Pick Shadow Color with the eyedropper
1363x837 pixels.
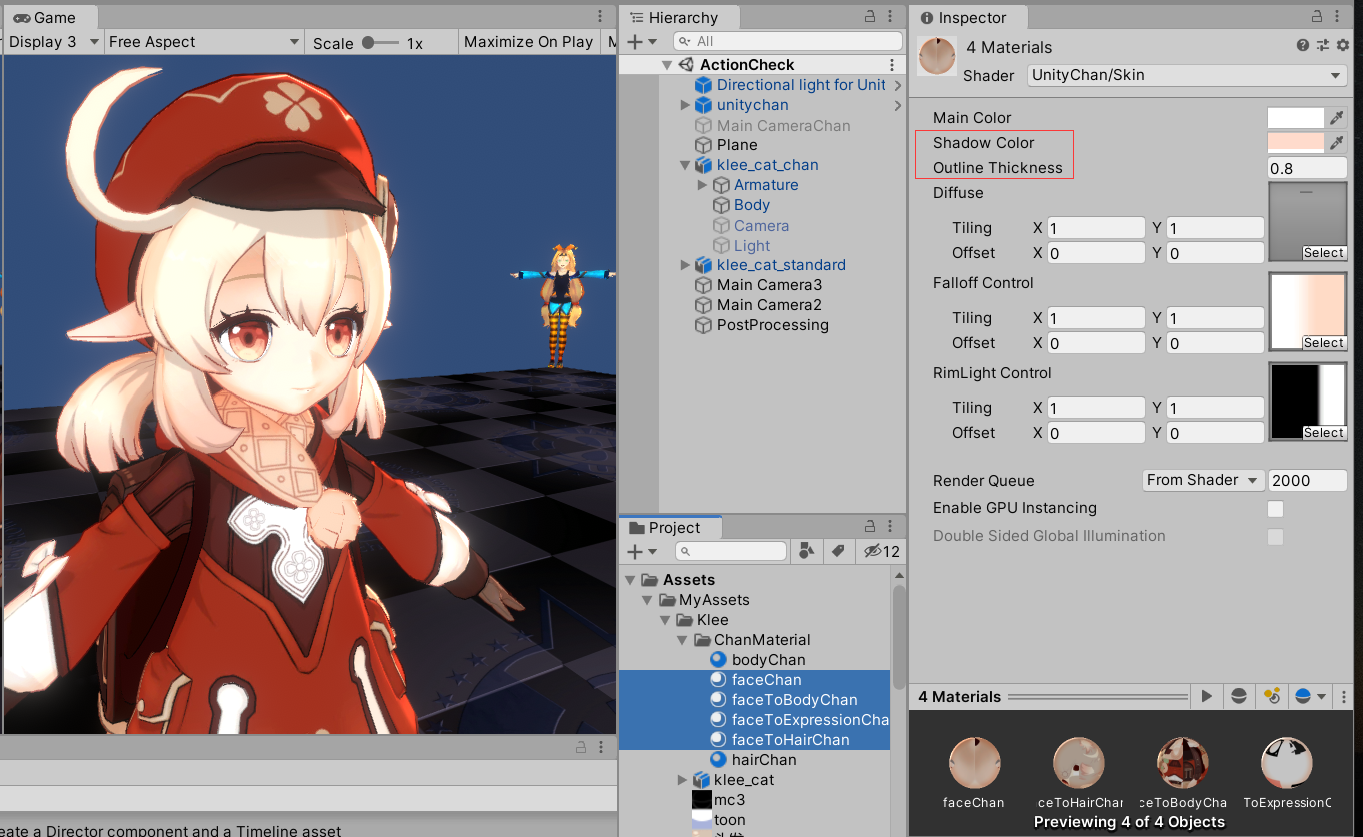point(1337,143)
